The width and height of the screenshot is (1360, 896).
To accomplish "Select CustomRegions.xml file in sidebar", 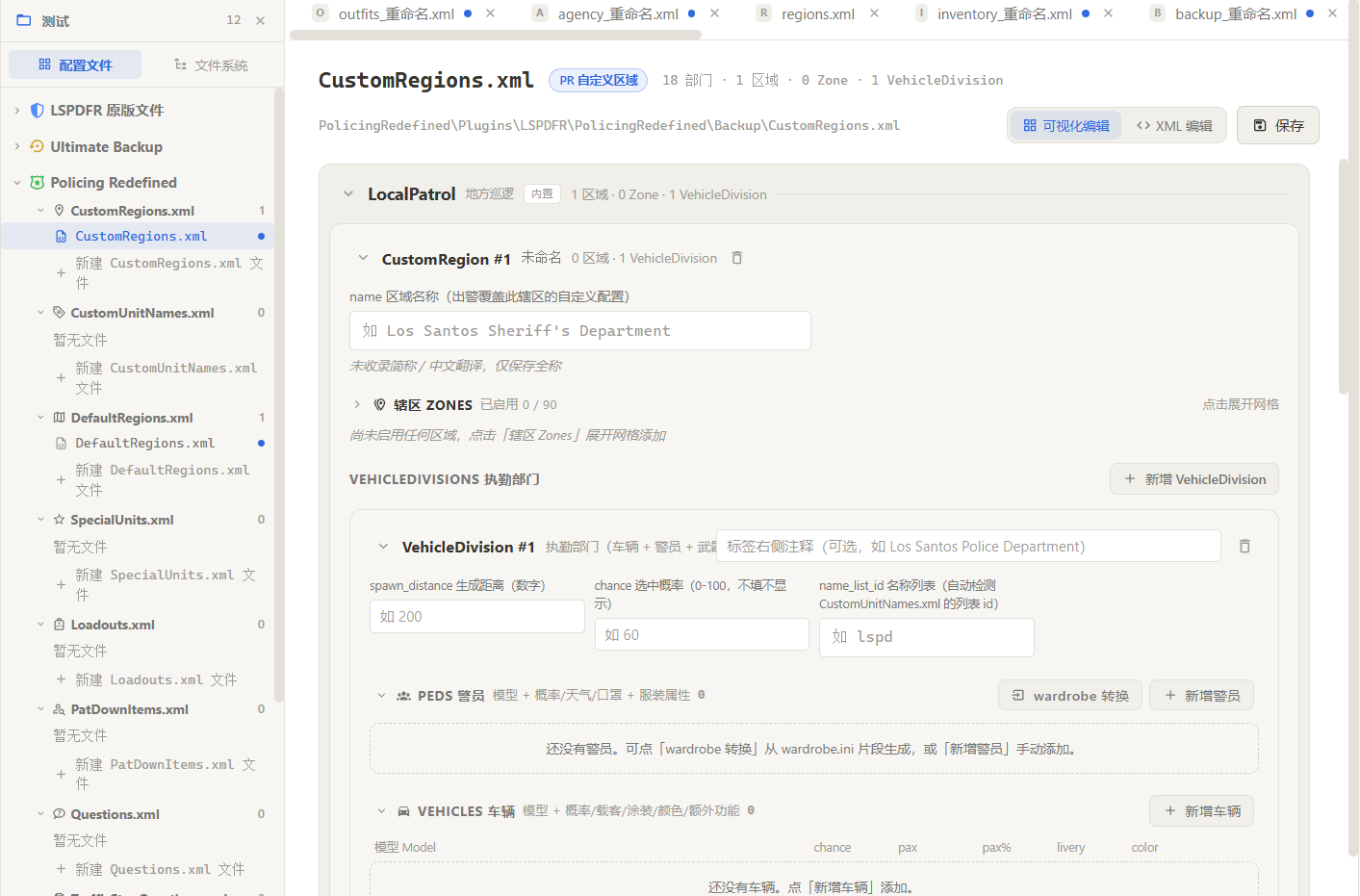I will click(x=138, y=236).
